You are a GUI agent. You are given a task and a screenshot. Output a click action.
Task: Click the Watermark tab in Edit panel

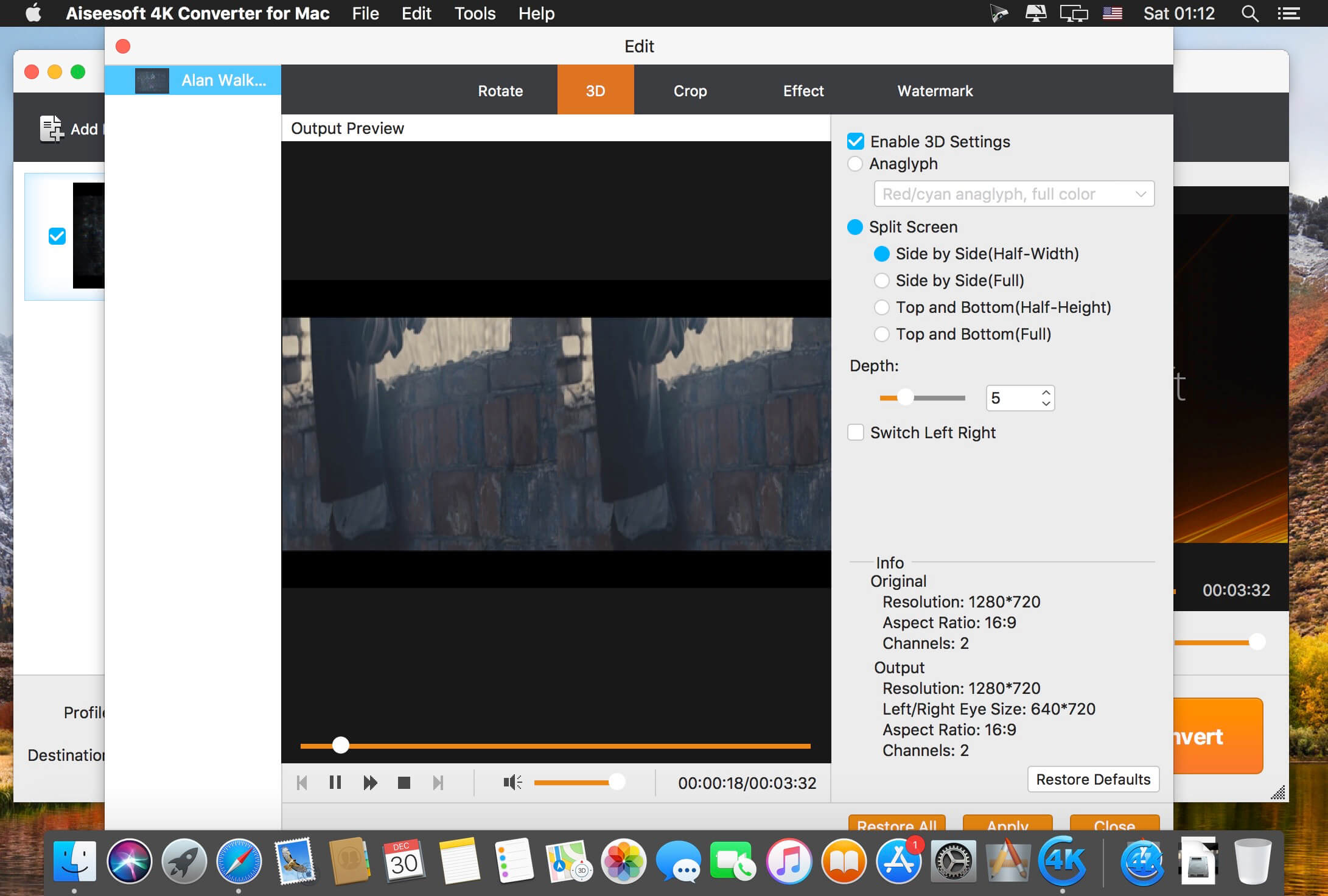pos(936,91)
